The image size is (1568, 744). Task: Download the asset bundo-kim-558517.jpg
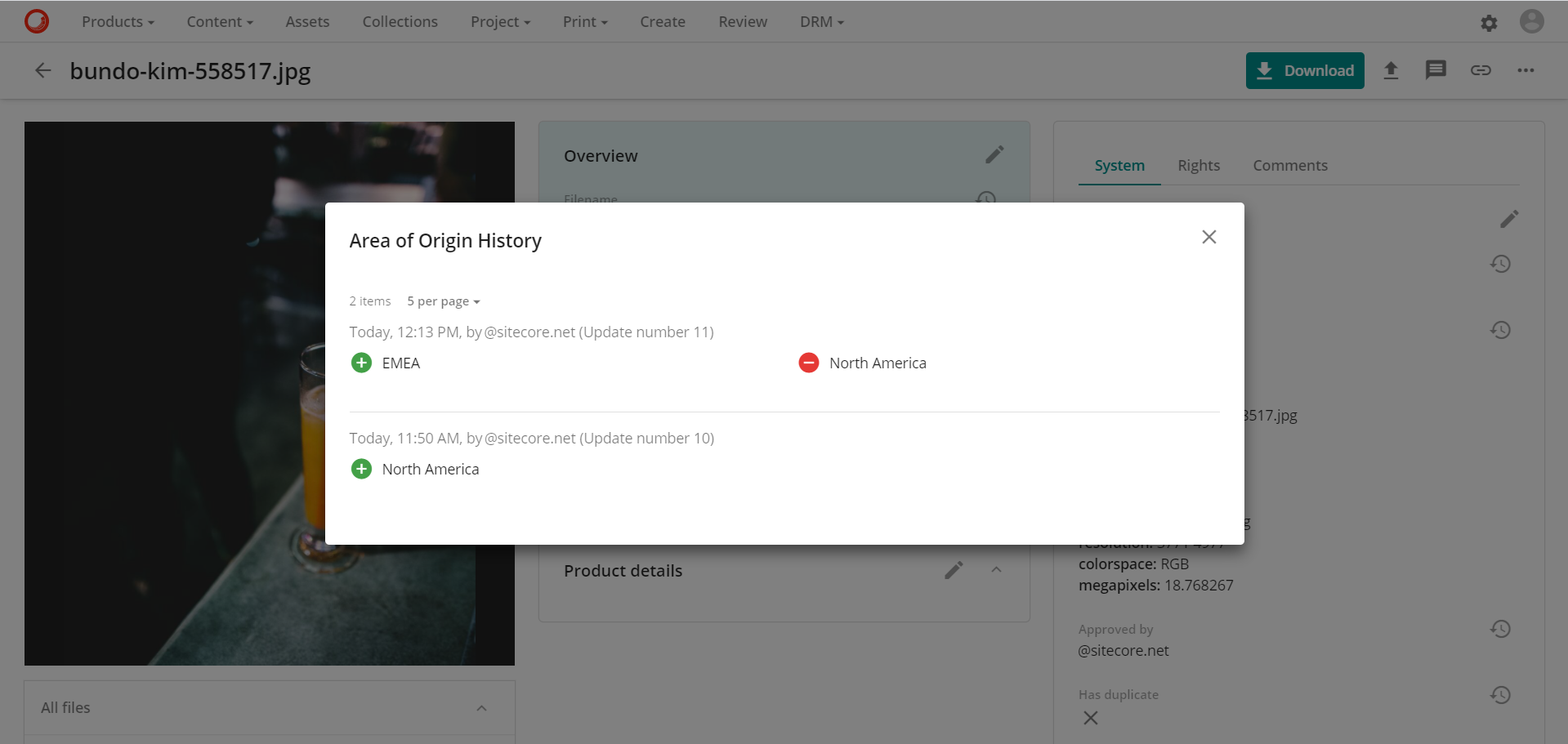pyautogui.click(x=1304, y=70)
